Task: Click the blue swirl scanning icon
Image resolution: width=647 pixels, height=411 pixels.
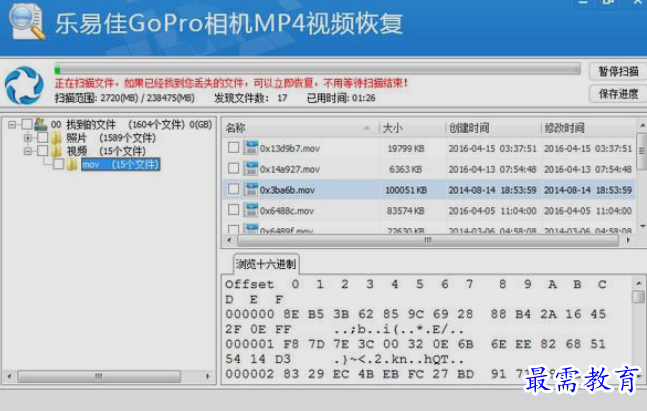Action: pyautogui.click(x=24, y=86)
